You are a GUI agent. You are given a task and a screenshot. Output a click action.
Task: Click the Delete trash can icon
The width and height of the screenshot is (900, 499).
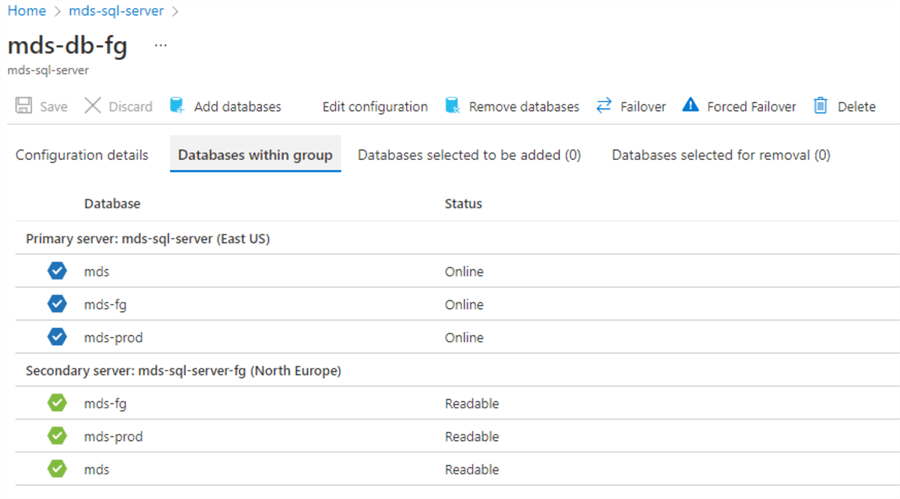coord(821,106)
